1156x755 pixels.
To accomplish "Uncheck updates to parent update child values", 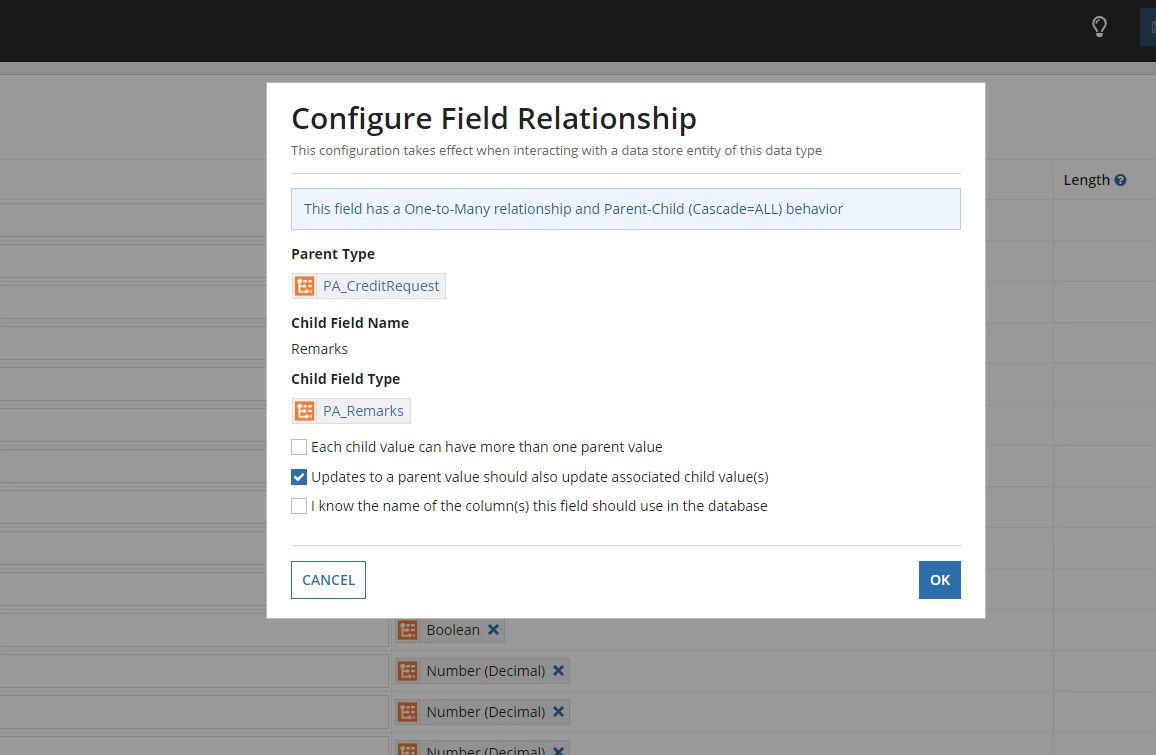I will point(299,477).
